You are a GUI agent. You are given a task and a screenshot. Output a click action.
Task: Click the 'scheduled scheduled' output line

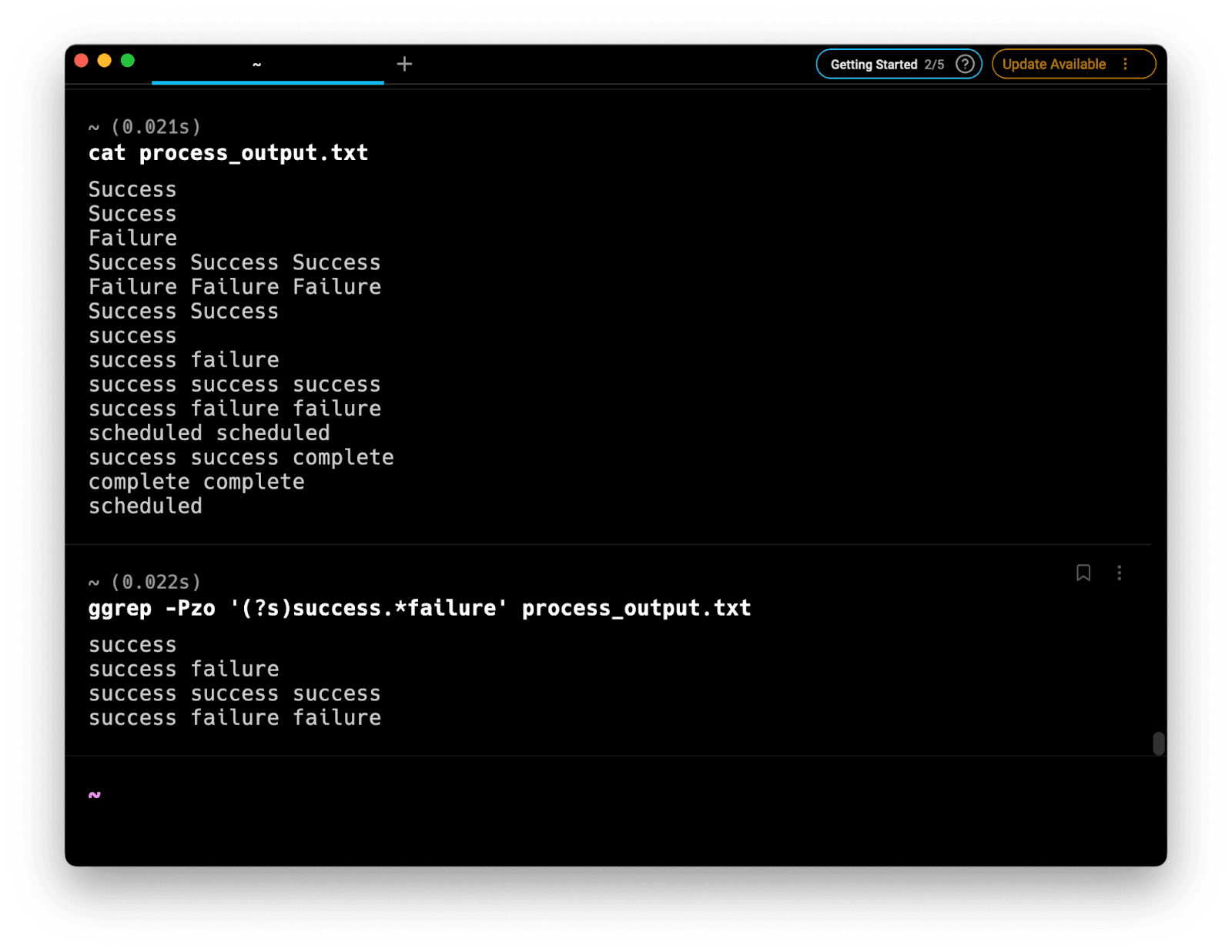(209, 433)
